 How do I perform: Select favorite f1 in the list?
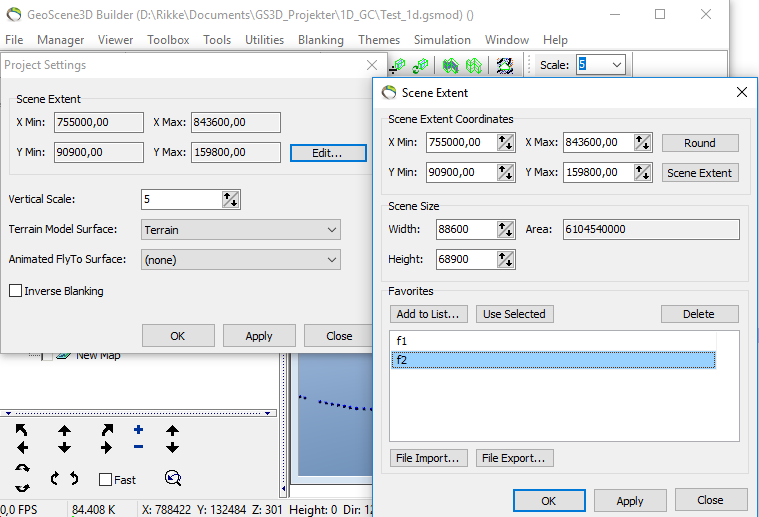(553, 341)
